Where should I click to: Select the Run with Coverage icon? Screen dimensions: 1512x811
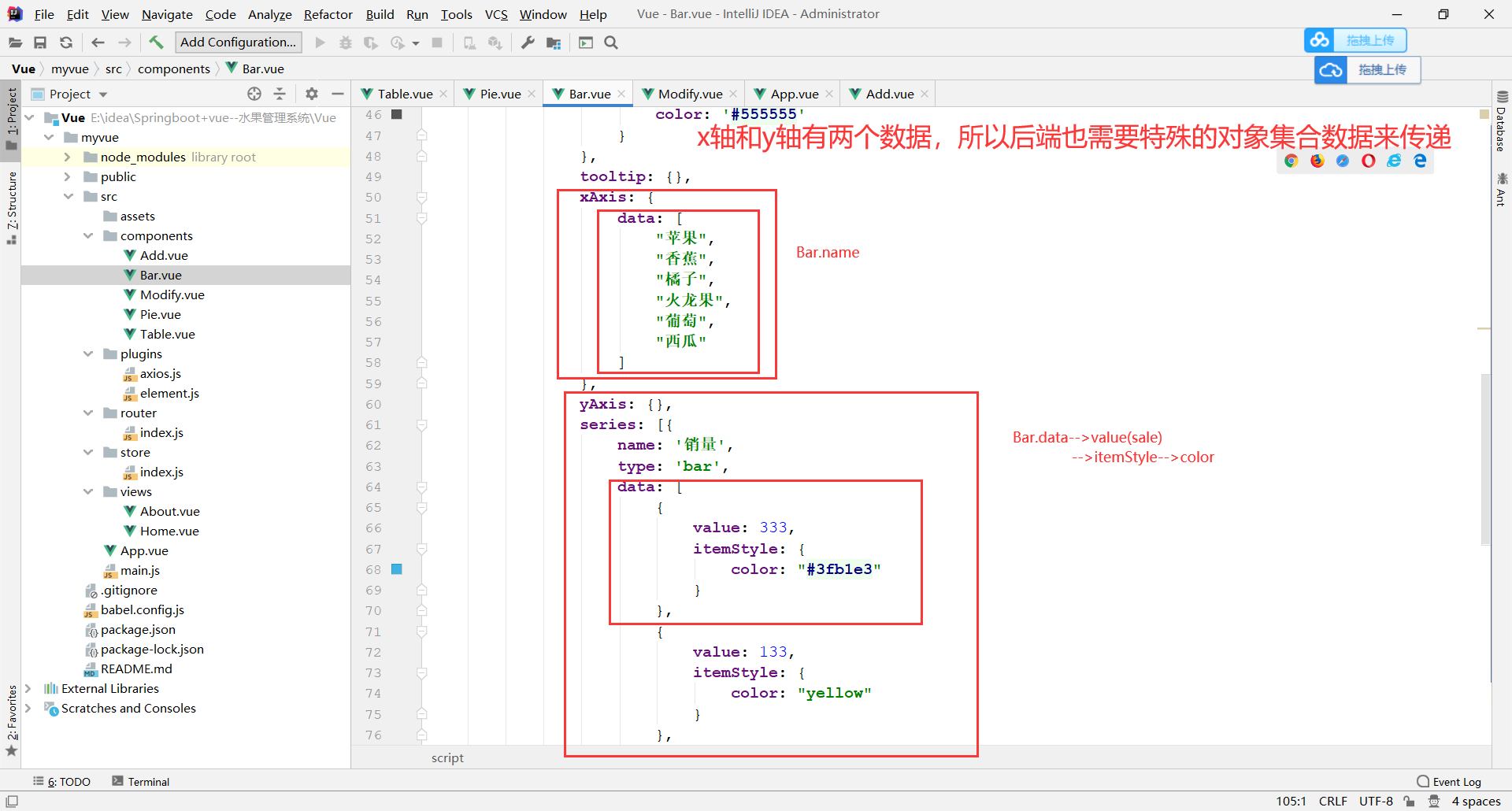pyautogui.click(x=369, y=43)
